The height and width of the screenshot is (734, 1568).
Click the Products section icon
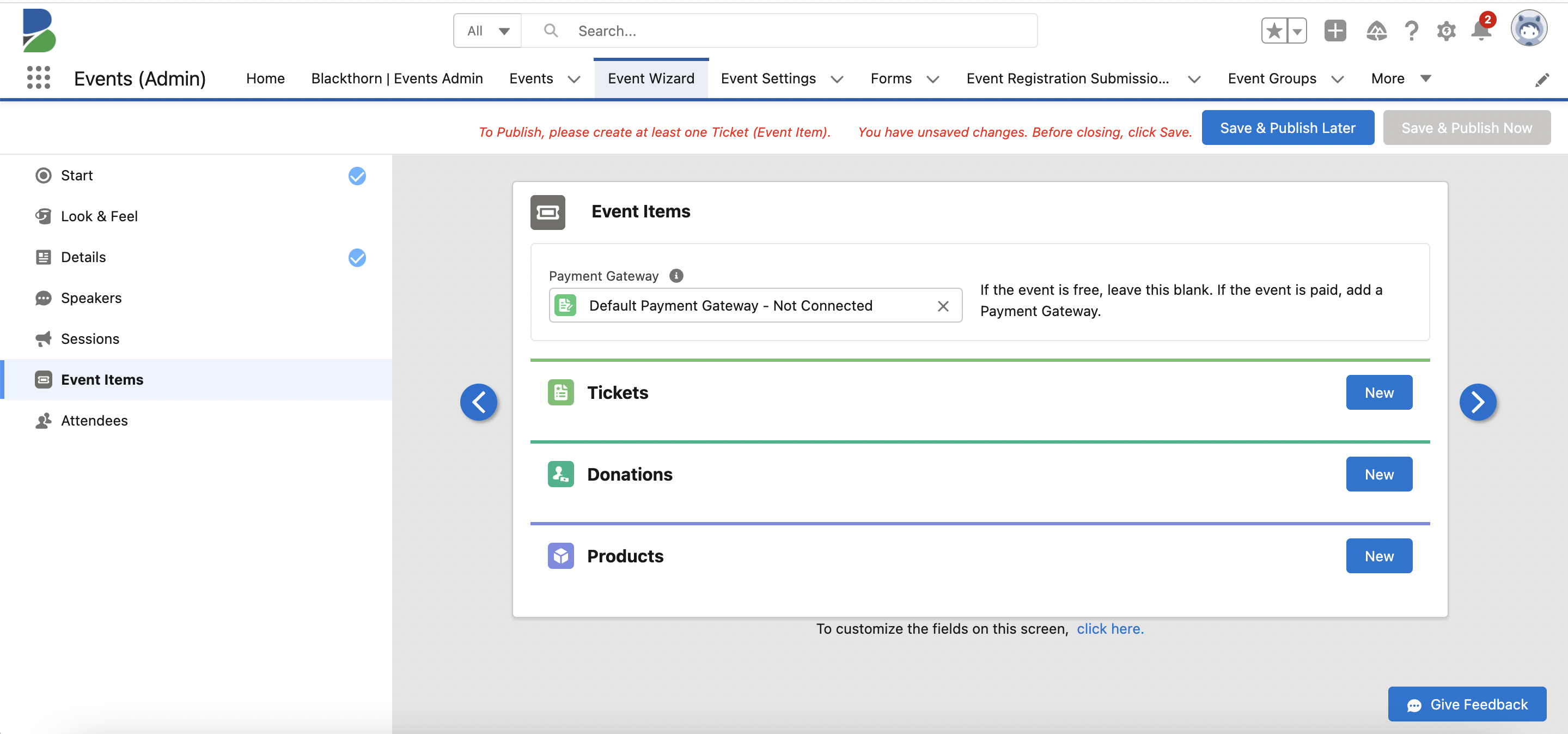click(x=560, y=555)
